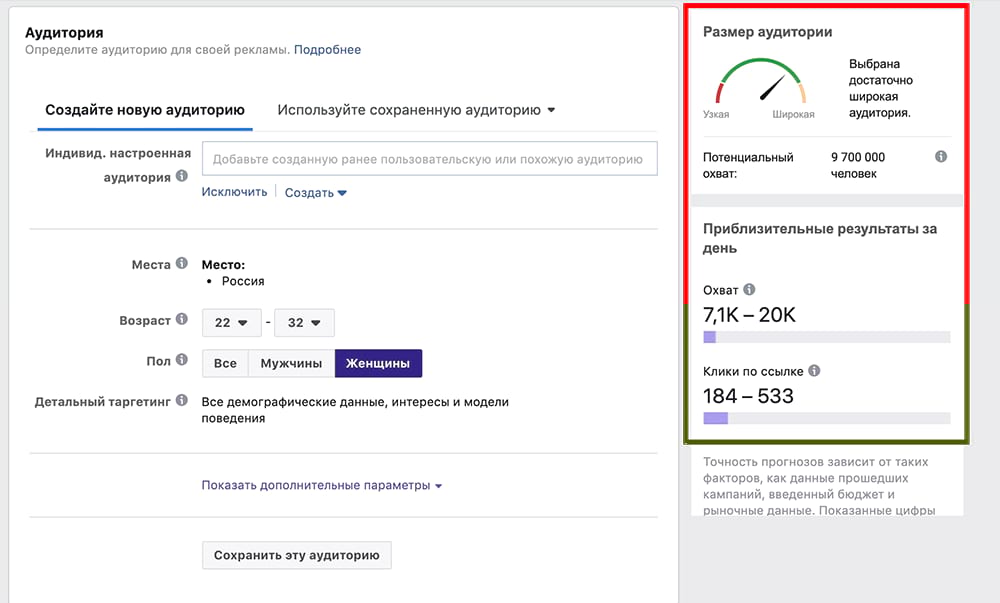Click the Охват progress bar
1000x603 pixels.
pyautogui.click(x=827, y=335)
